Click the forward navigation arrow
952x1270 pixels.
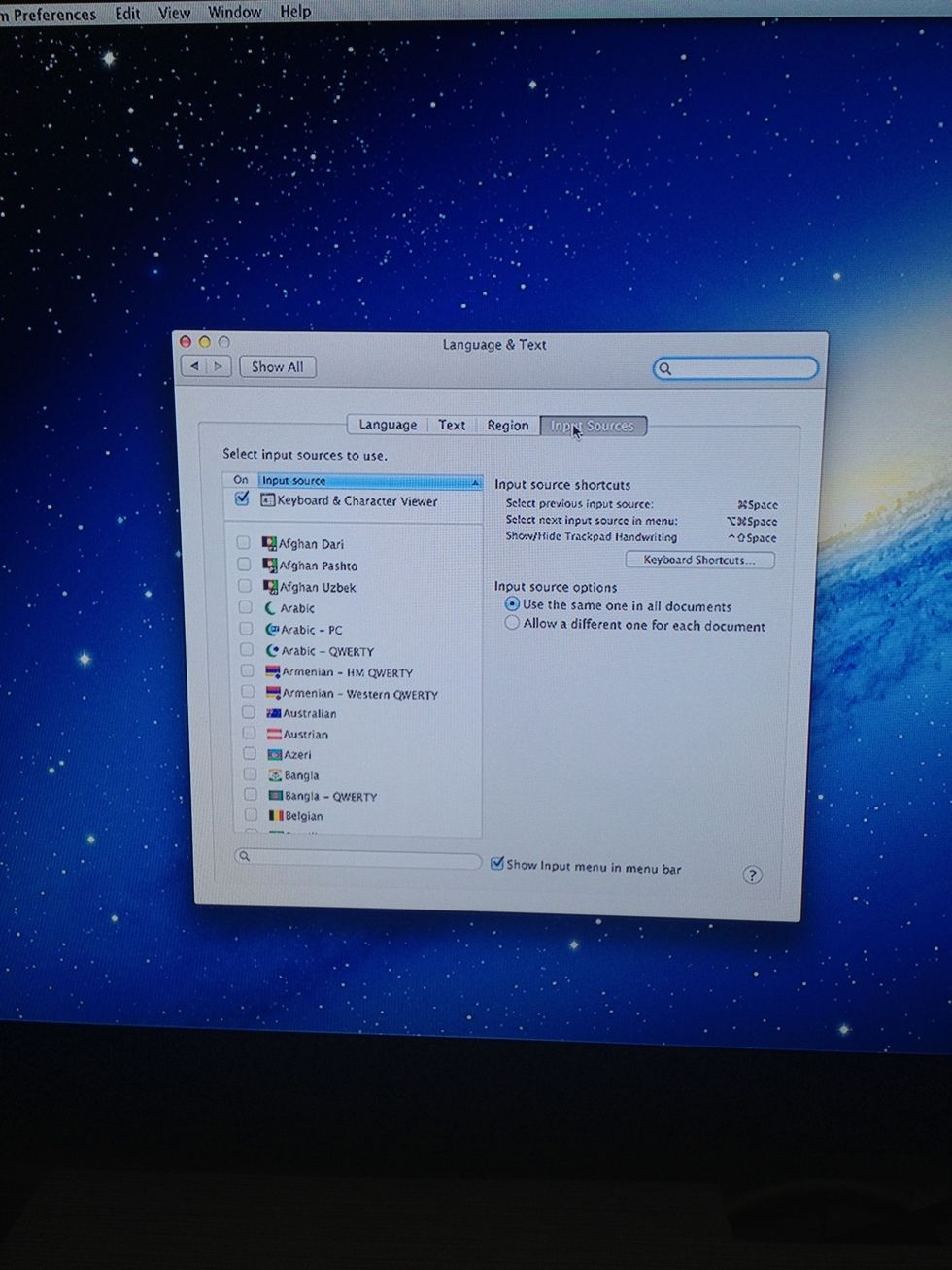click(x=216, y=366)
